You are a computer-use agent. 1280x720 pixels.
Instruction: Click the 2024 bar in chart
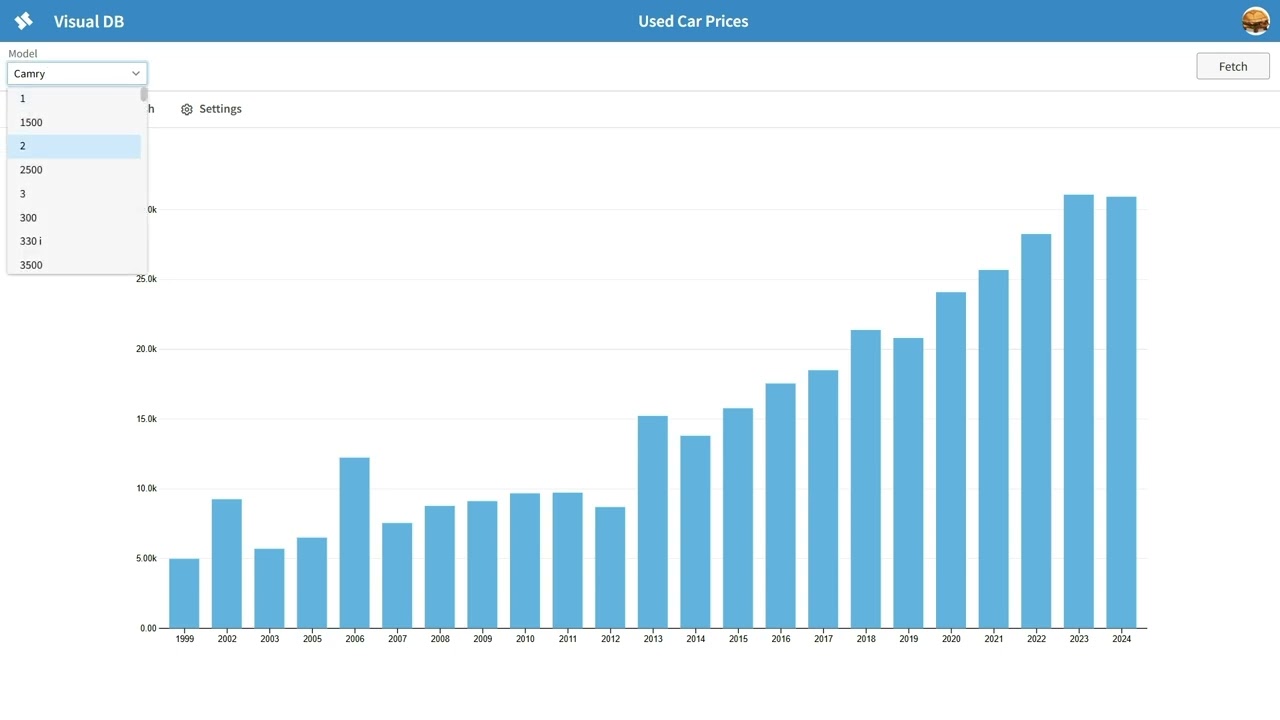(x=1121, y=412)
